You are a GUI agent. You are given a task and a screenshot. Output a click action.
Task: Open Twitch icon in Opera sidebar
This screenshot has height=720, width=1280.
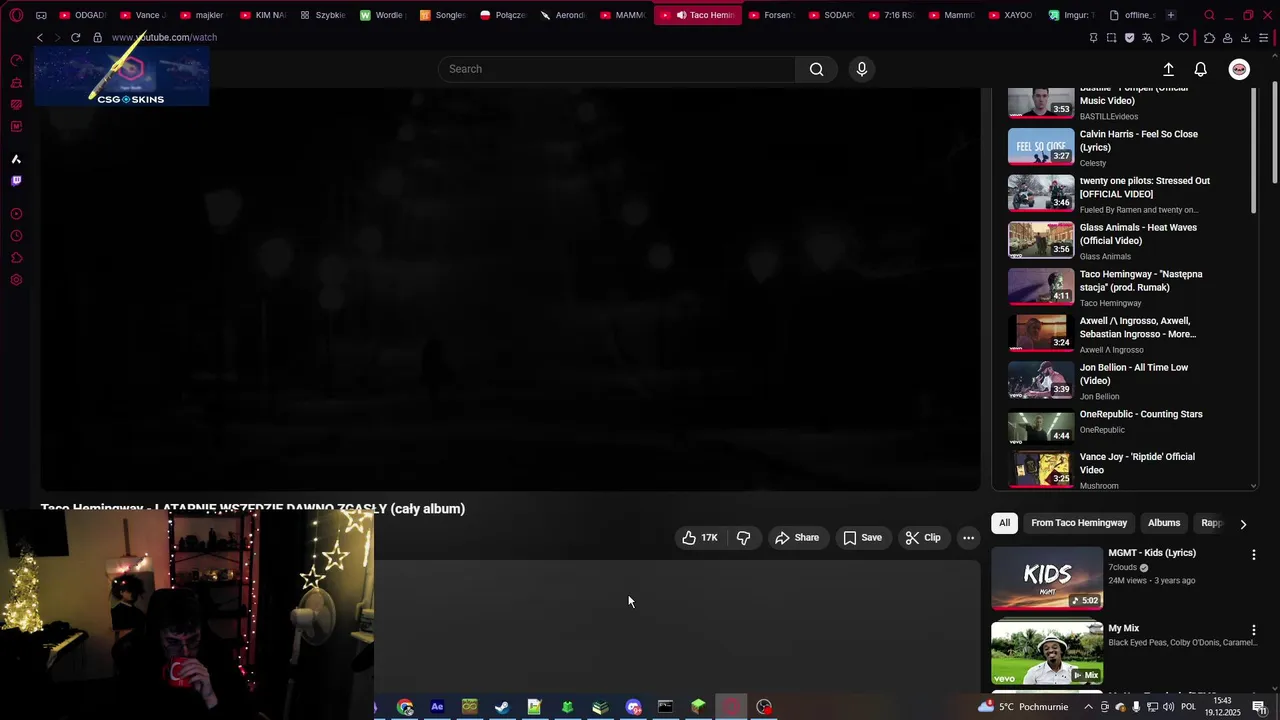click(x=16, y=181)
